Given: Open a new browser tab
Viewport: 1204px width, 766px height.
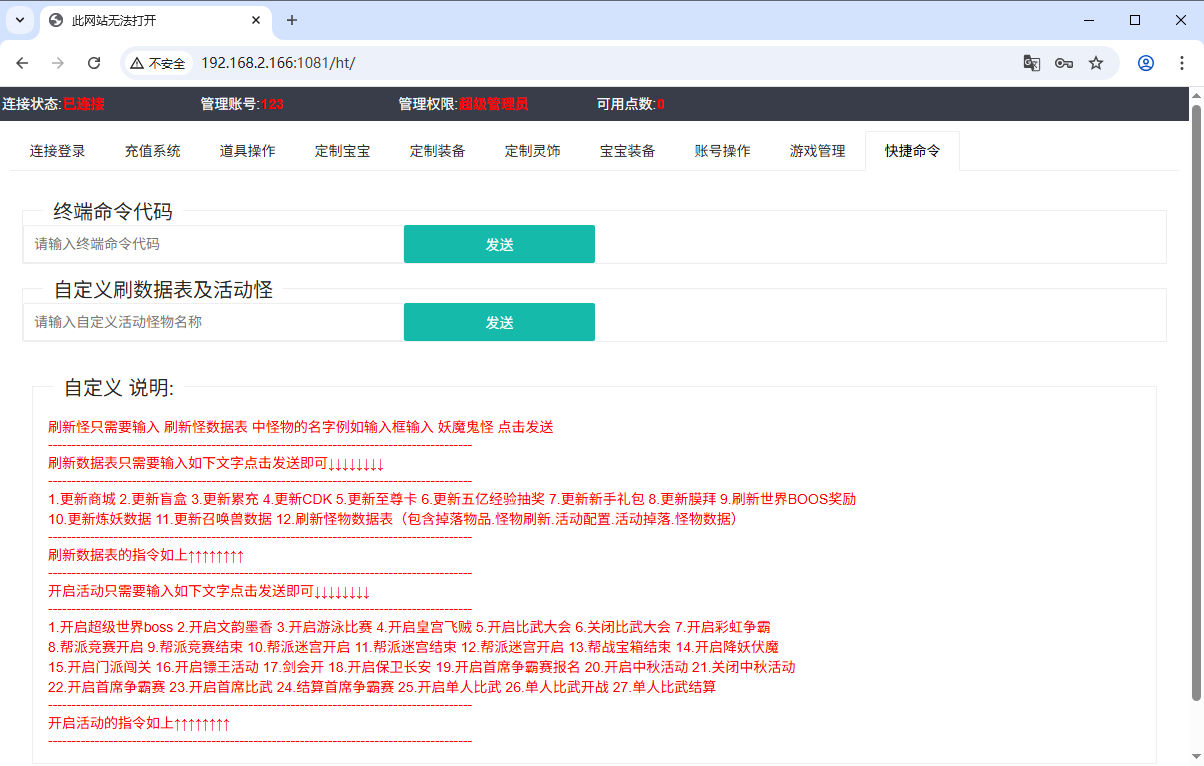Looking at the screenshot, I should pos(292,20).
